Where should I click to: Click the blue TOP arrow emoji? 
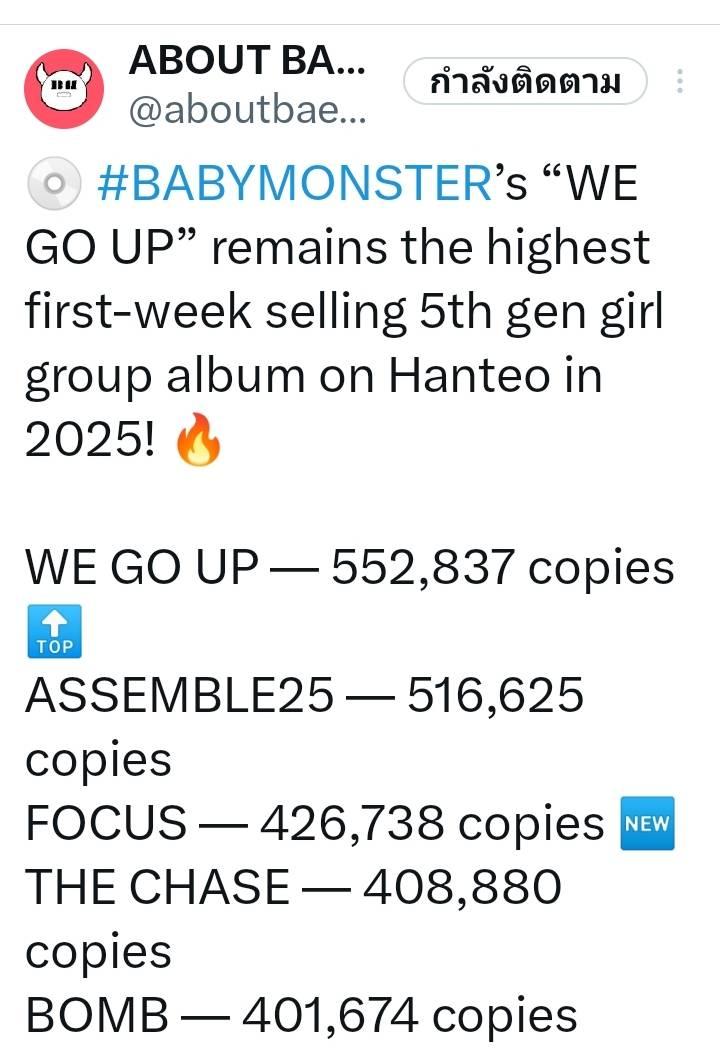click(53, 631)
